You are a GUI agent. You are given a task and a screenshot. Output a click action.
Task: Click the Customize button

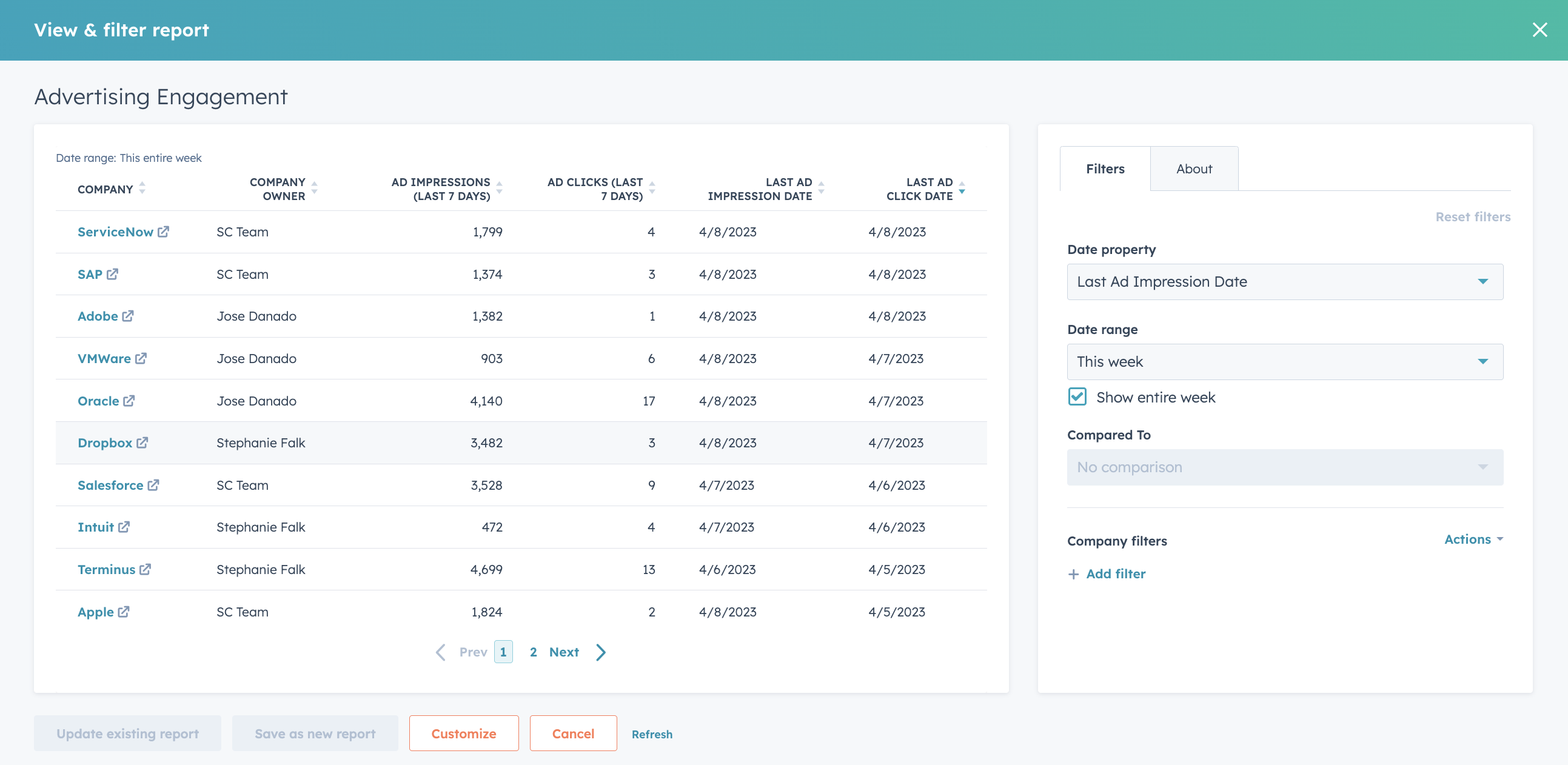(x=463, y=733)
